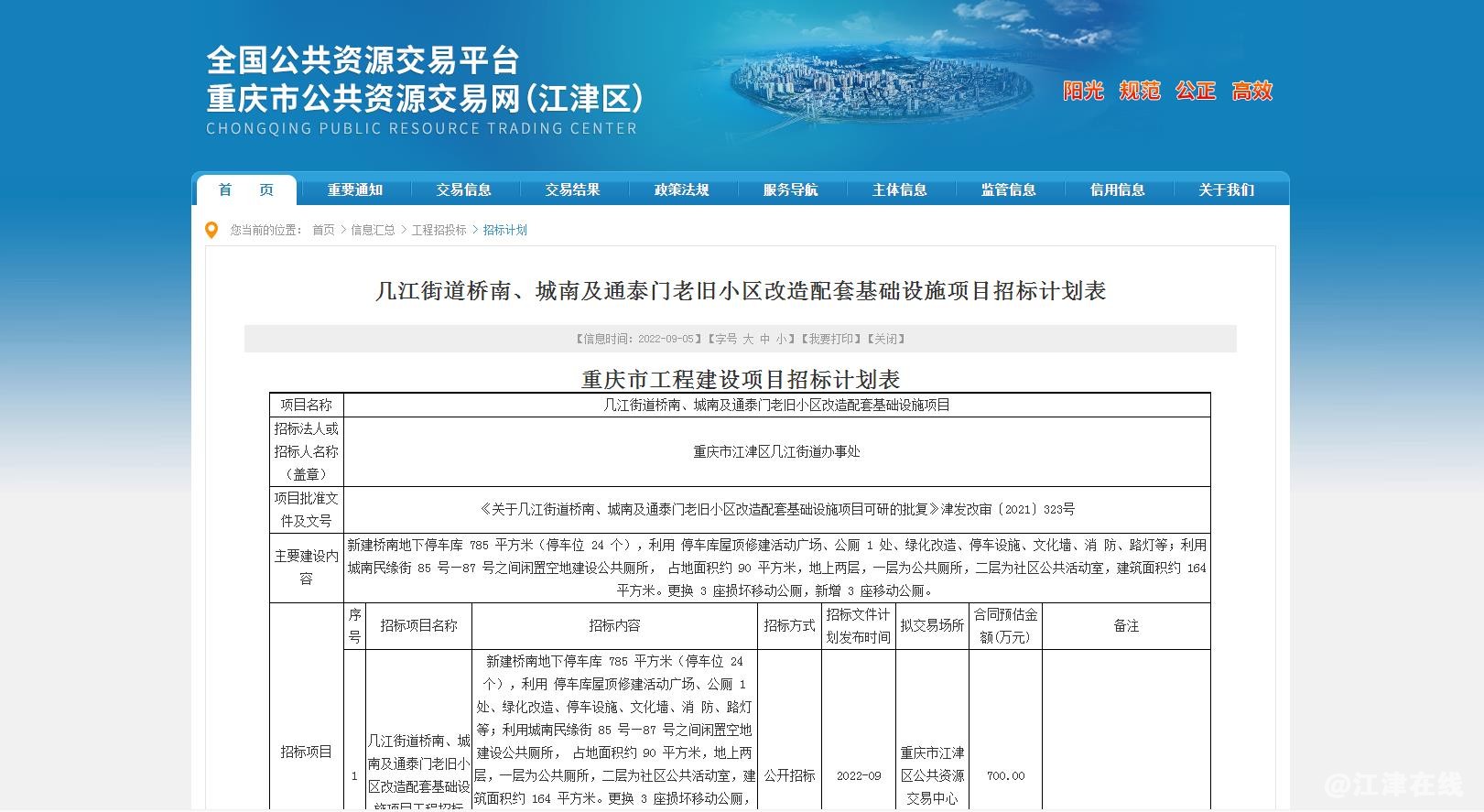Screen dimensions: 1484x812
Task: Click the 工程招标 breadcrumb link
Action: tap(439, 230)
